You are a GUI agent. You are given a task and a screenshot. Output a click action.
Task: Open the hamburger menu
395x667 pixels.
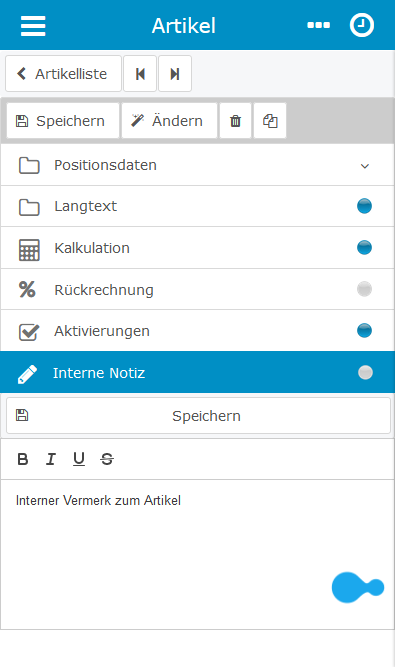33,26
